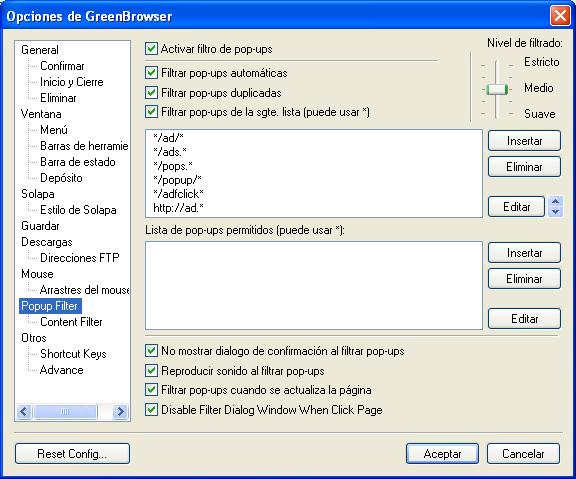Click the filter level slider handle

tap(497, 89)
